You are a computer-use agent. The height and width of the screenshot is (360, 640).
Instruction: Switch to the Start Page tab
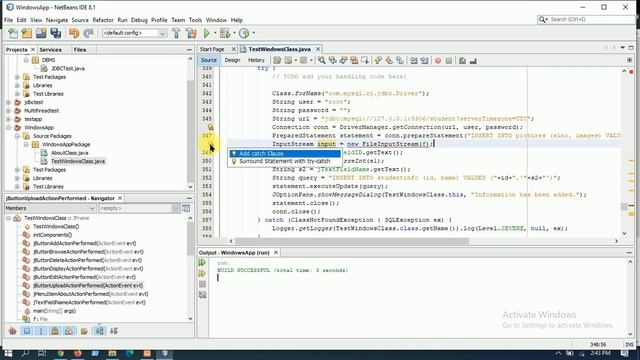point(212,49)
